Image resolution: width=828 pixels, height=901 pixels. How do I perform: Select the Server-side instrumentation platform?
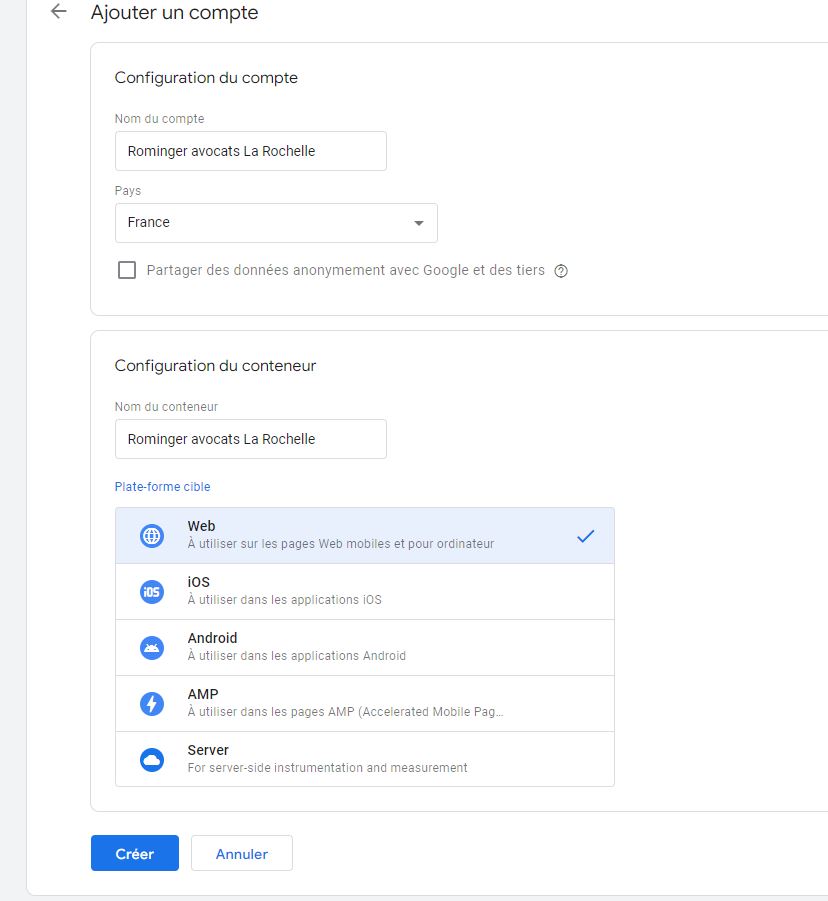point(327,760)
